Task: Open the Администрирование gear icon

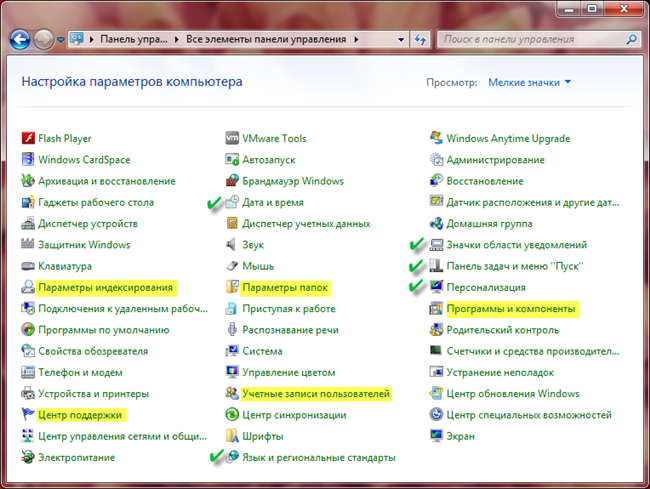Action: point(436,160)
